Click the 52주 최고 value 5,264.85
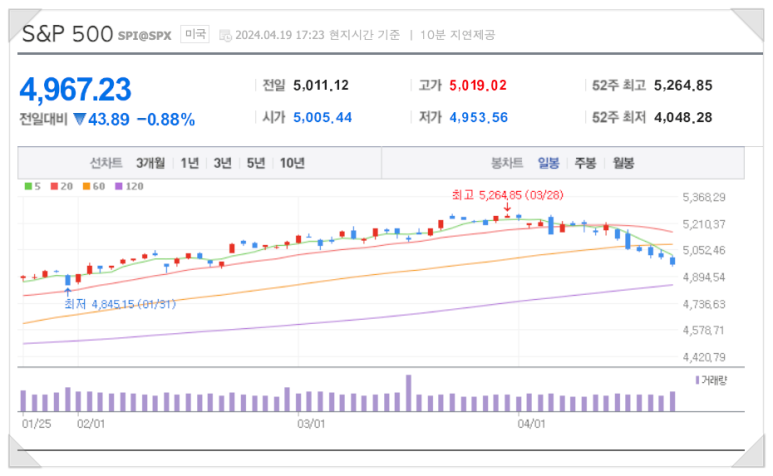 683,86
